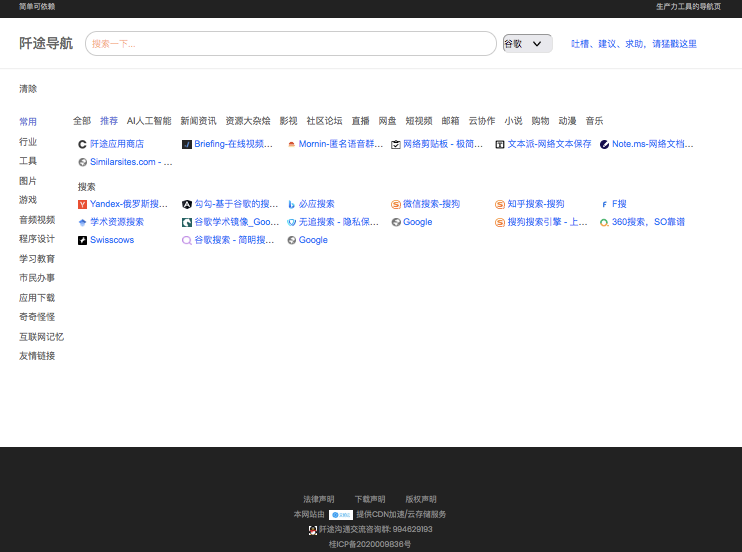Click the 阡途导航 site logo
742x552 pixels.
tap(46, 43)
